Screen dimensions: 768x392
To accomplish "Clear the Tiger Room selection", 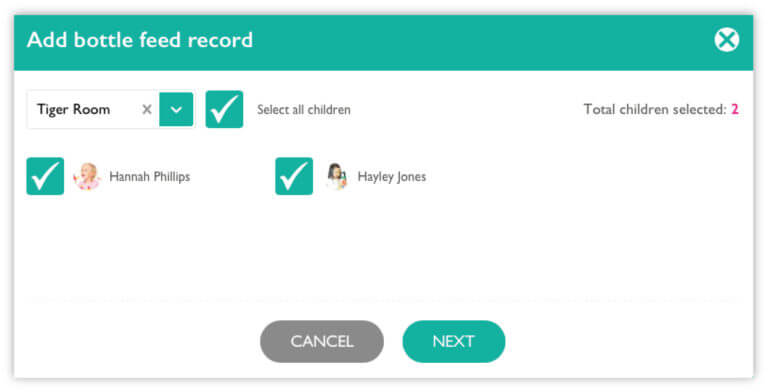I will (x=146, y=109).
